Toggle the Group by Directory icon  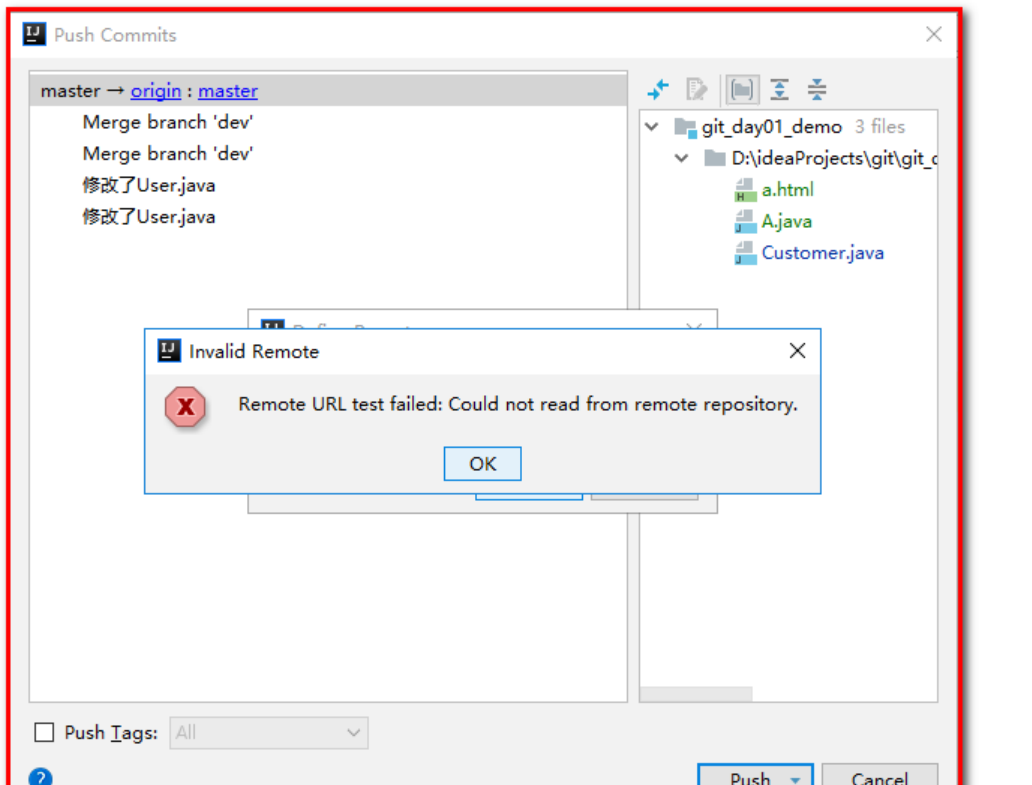[x=742, y=89]
